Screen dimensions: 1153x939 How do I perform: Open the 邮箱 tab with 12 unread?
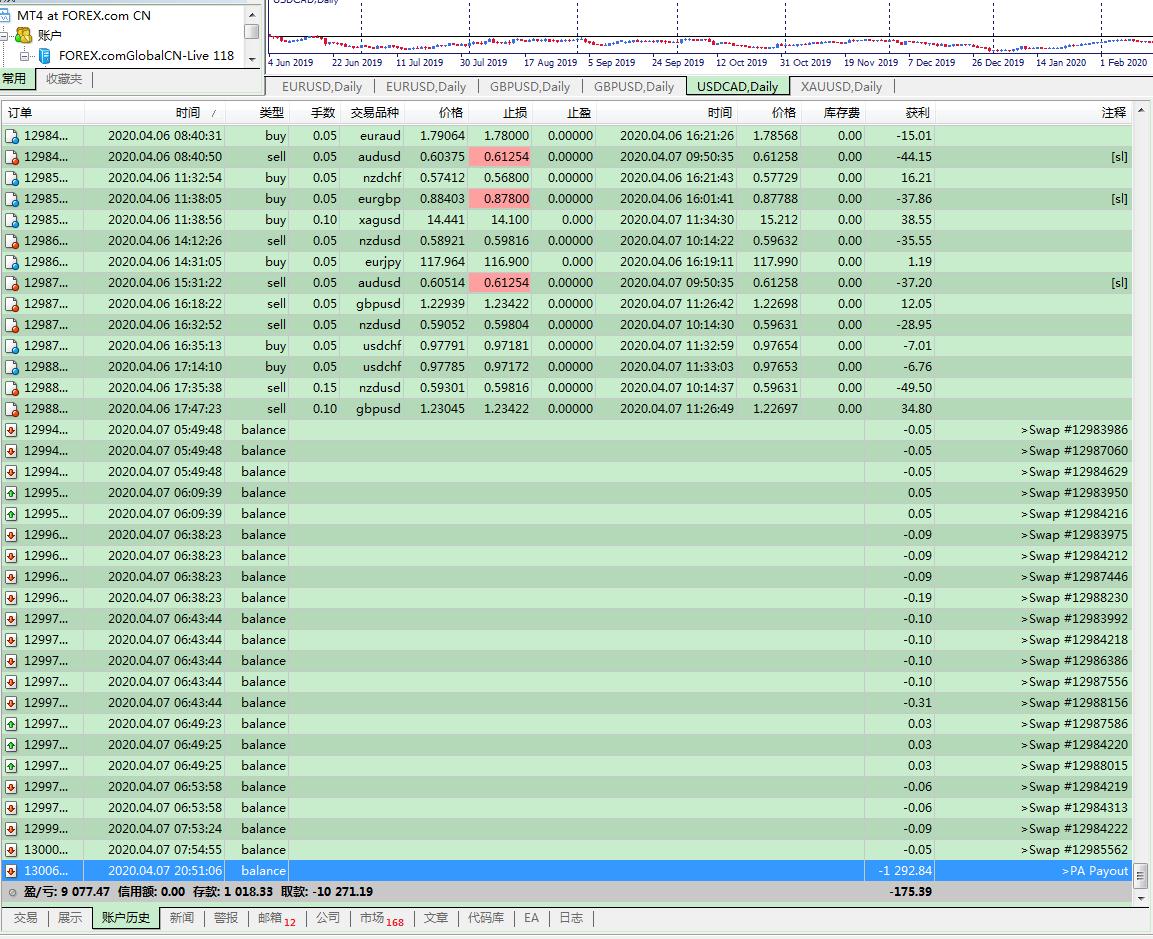(276, 918)
